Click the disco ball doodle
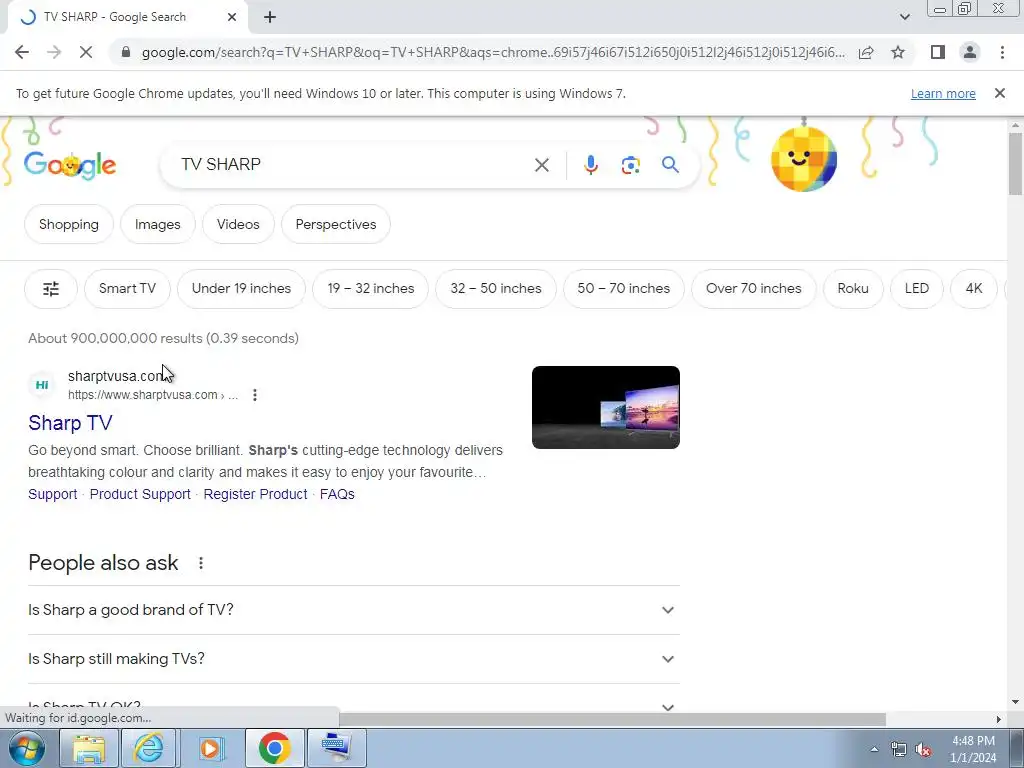 (x=803, y=158)
